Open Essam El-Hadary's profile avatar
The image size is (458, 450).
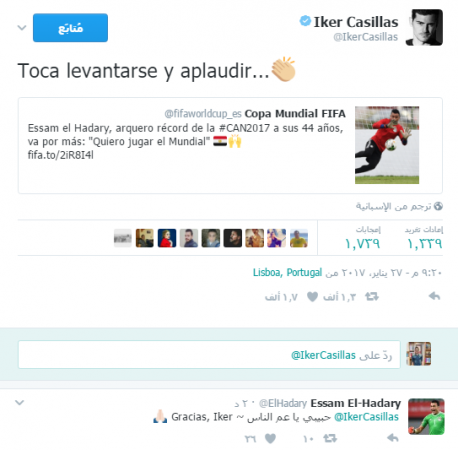[426, 416]
